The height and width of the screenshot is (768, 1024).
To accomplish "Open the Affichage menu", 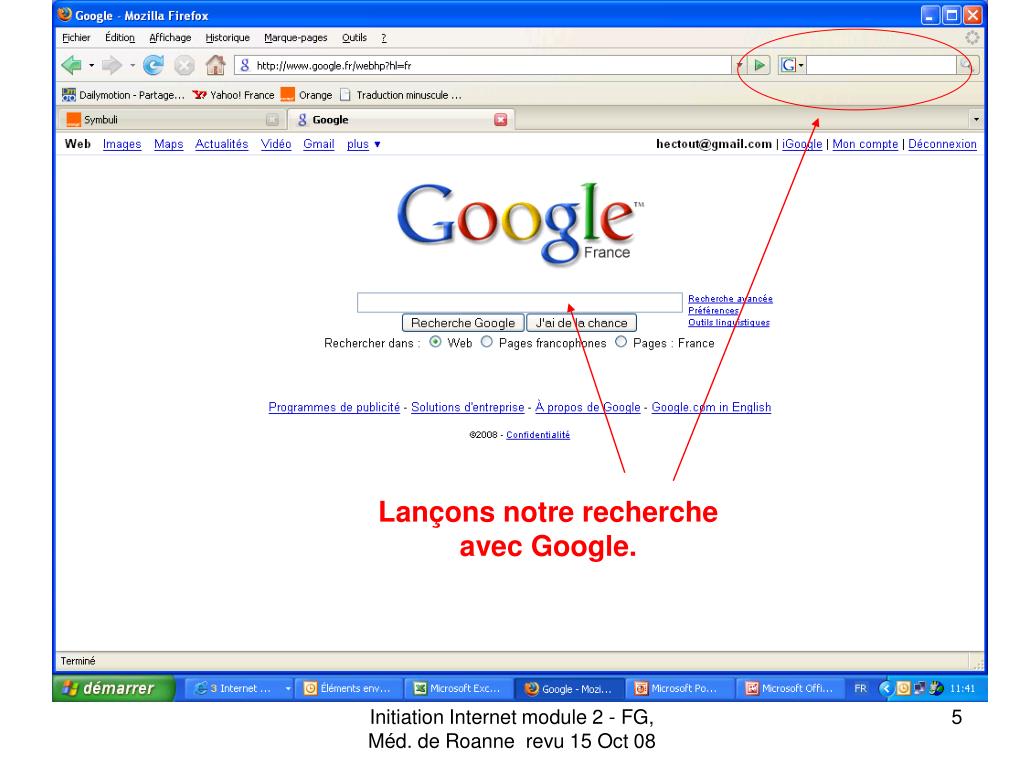I will [x=170, y=38].
